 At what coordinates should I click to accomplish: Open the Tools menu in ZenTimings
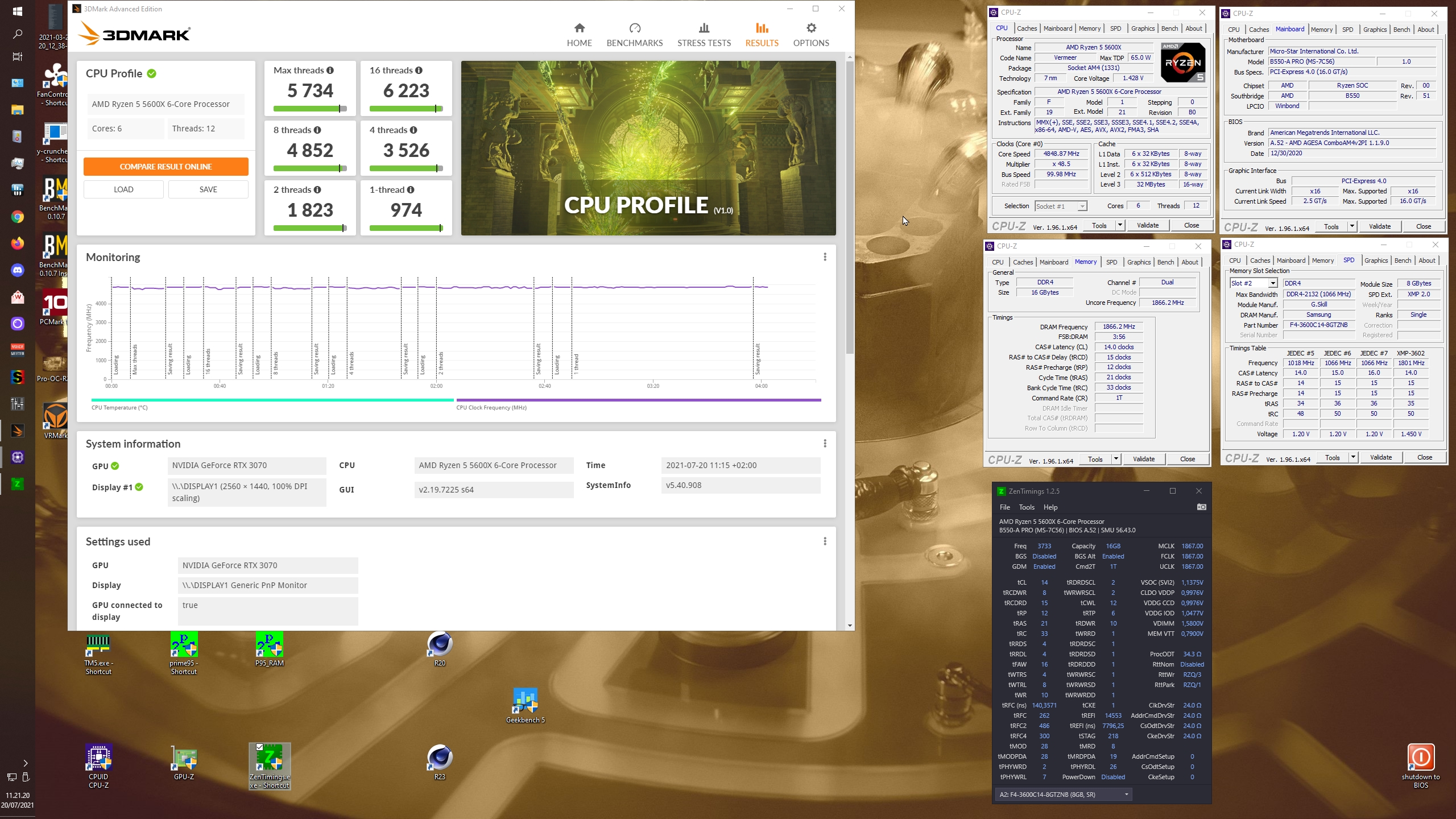click(1027, 507)
